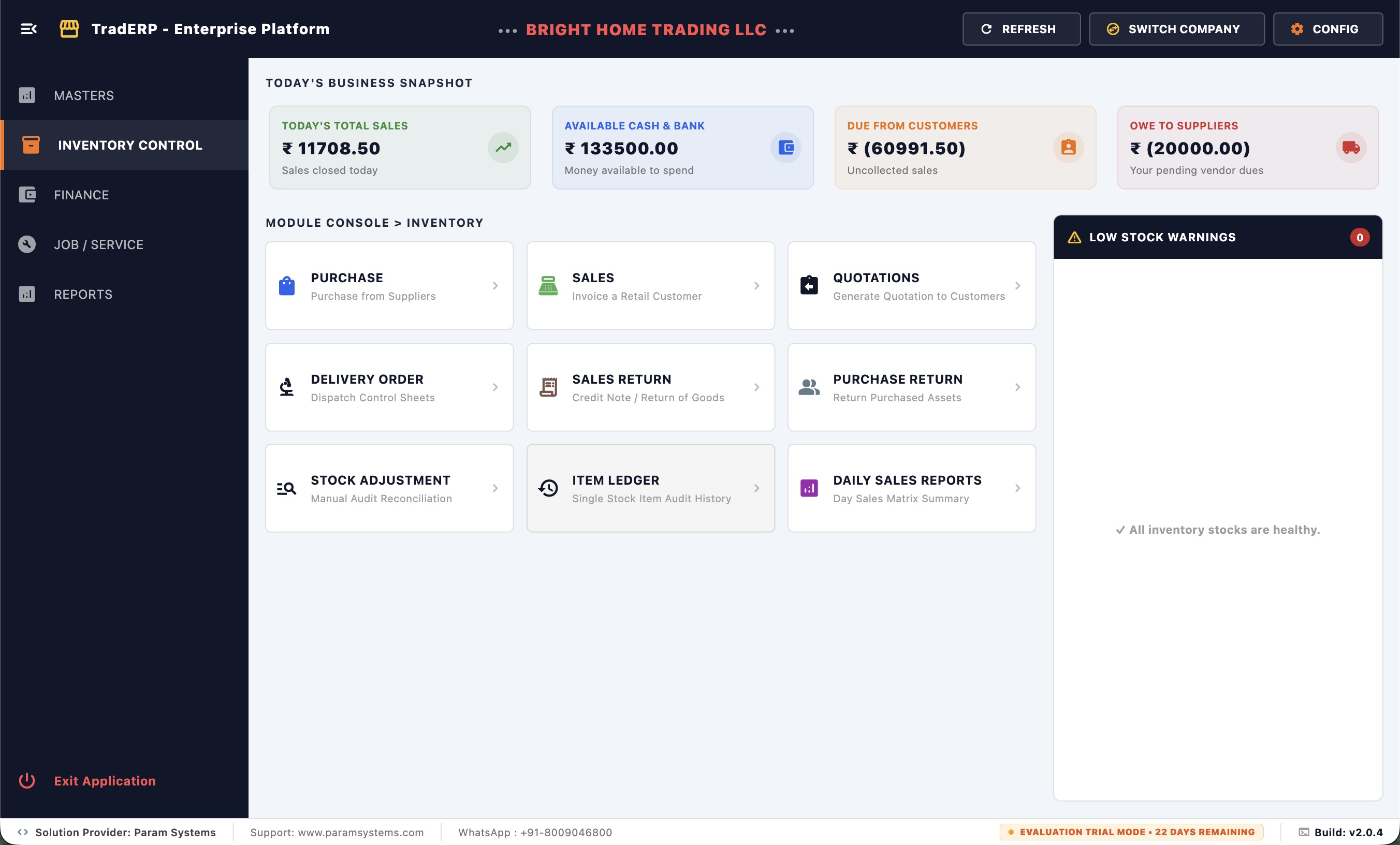Click the Today's Total Sales snapshot card

400,148
